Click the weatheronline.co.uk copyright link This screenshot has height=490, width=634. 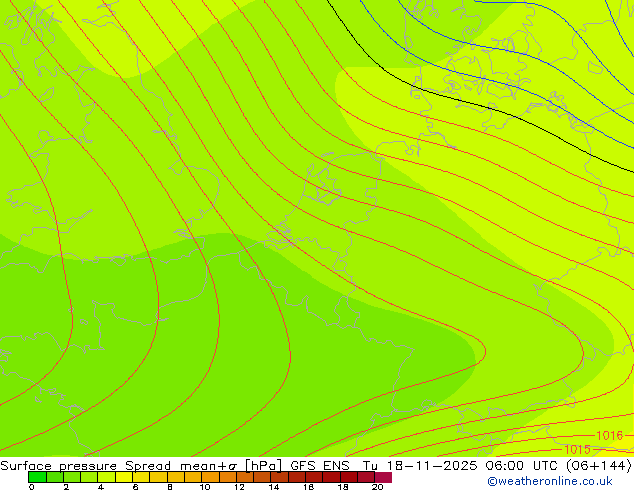[550, 481]
